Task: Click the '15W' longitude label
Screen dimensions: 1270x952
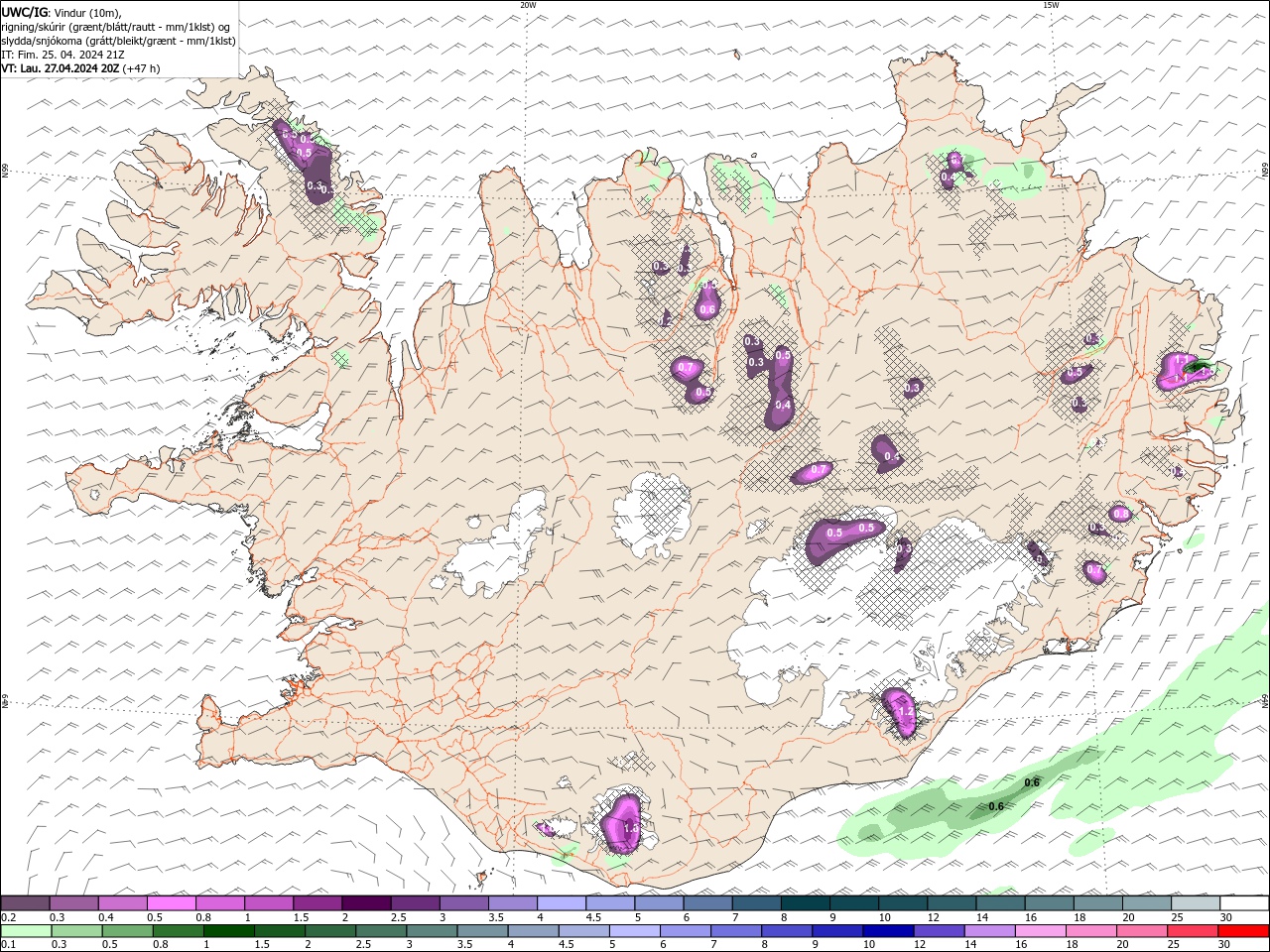Action: pos(1051,5)
